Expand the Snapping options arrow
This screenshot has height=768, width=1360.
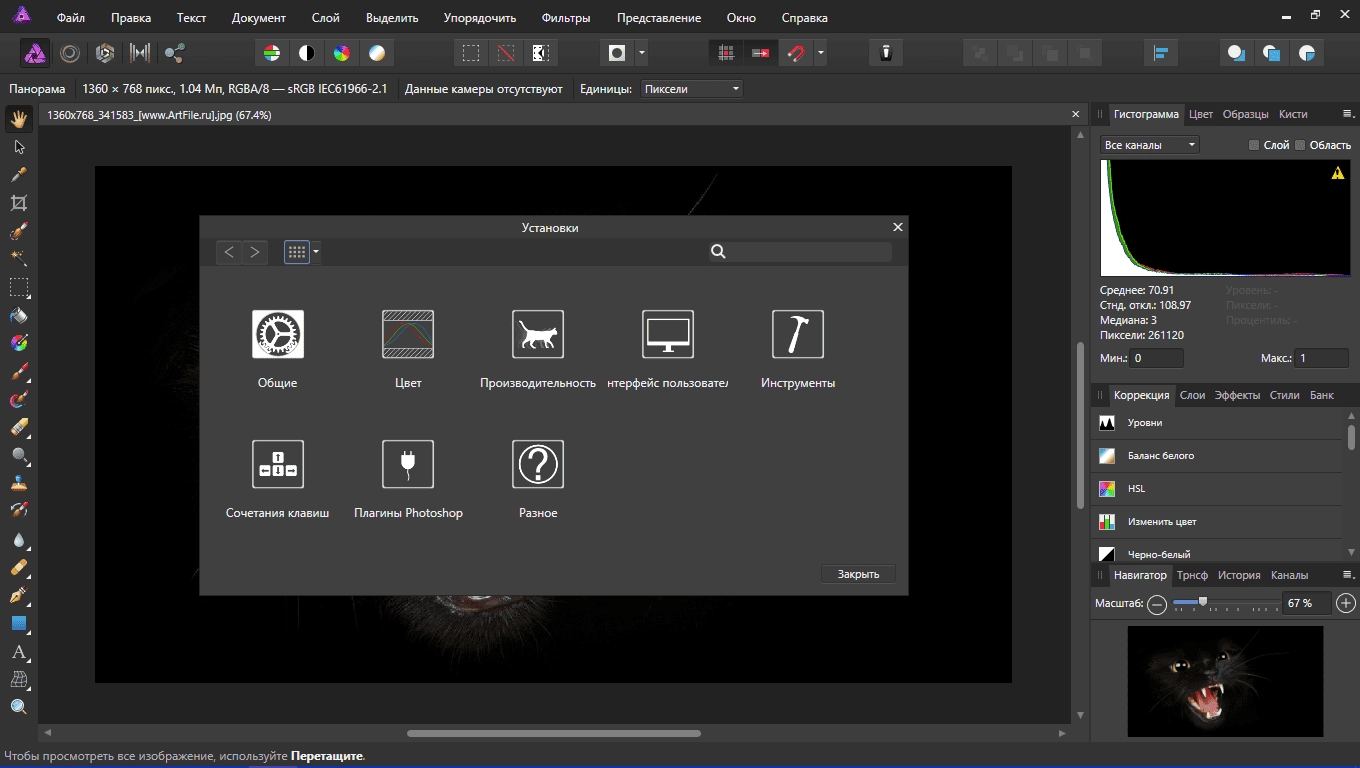click(x=821, y=53)
